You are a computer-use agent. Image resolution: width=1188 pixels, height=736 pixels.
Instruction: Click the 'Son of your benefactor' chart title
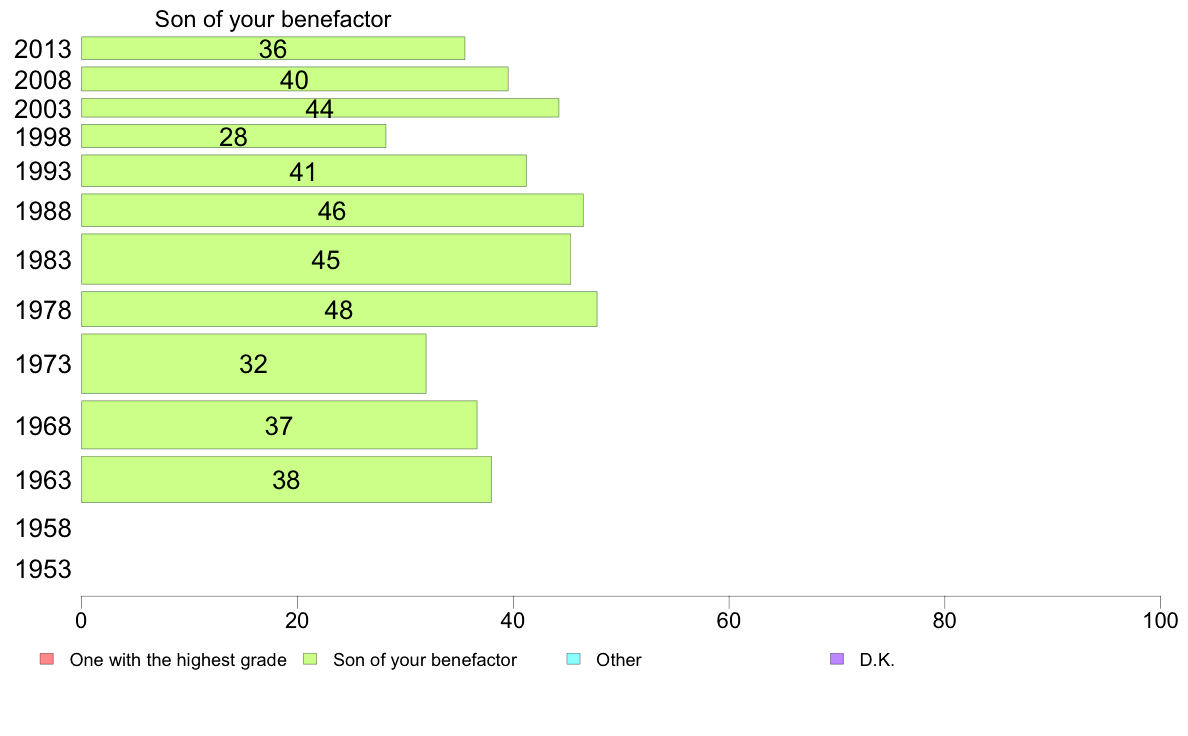[x=273, y=19]
